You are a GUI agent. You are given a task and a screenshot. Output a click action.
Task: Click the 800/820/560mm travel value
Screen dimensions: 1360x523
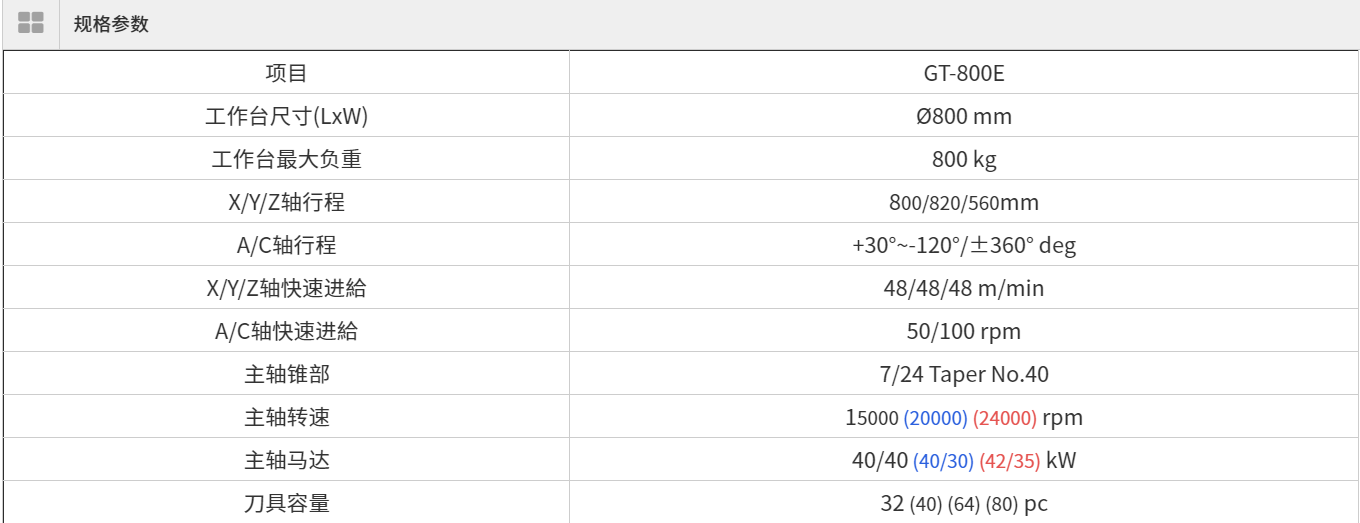pyautogui.click(x=963, y=203)
